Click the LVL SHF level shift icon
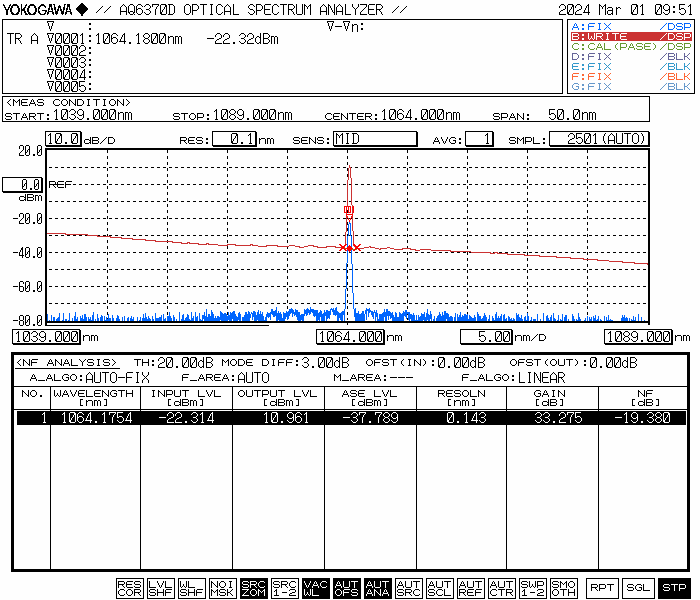This screenshot has height=600, width=700. pos(160,588)
